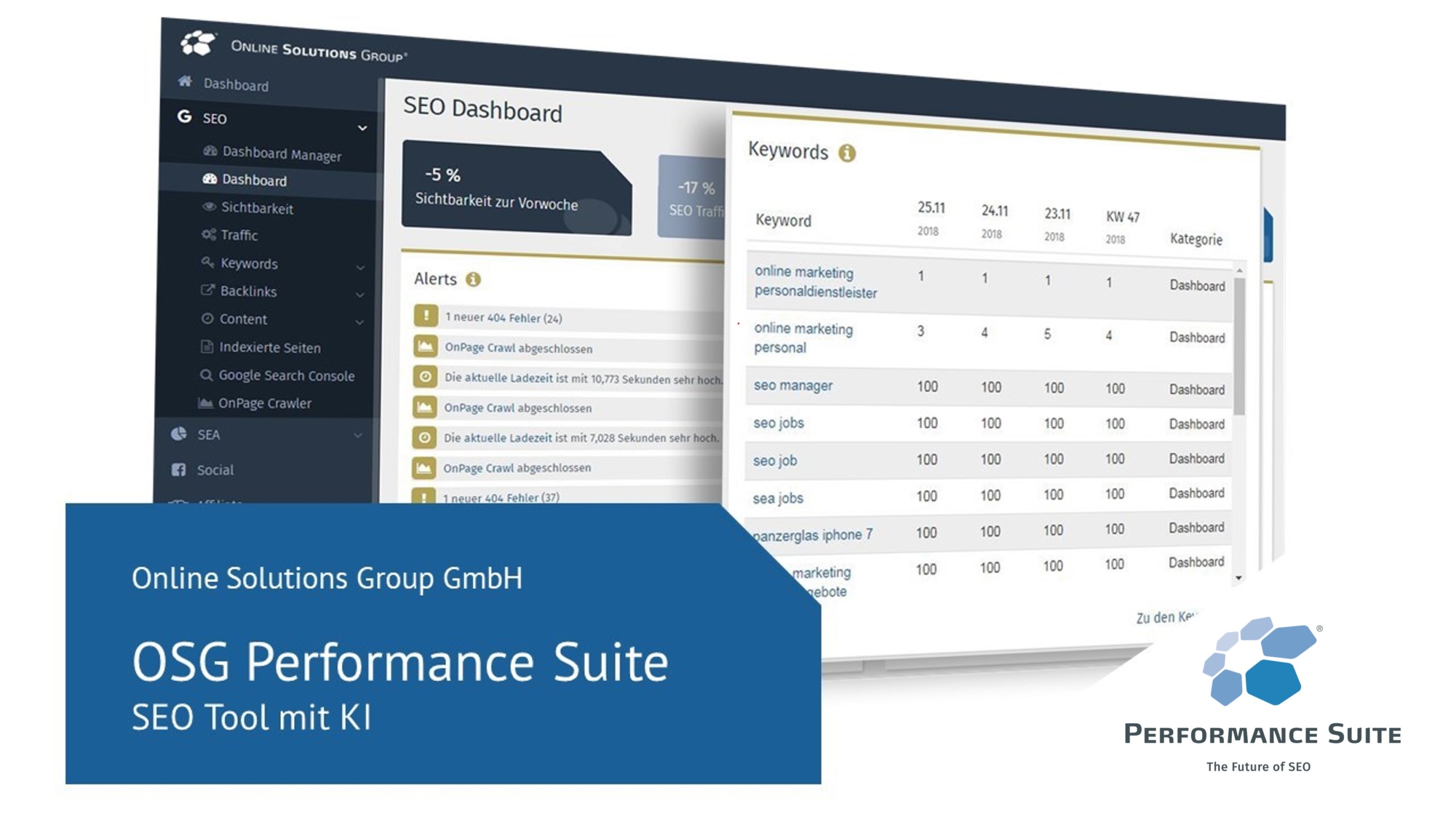Open the Traffic menu item
Viewport: 1456px width, 817px height.
point(239,235)
